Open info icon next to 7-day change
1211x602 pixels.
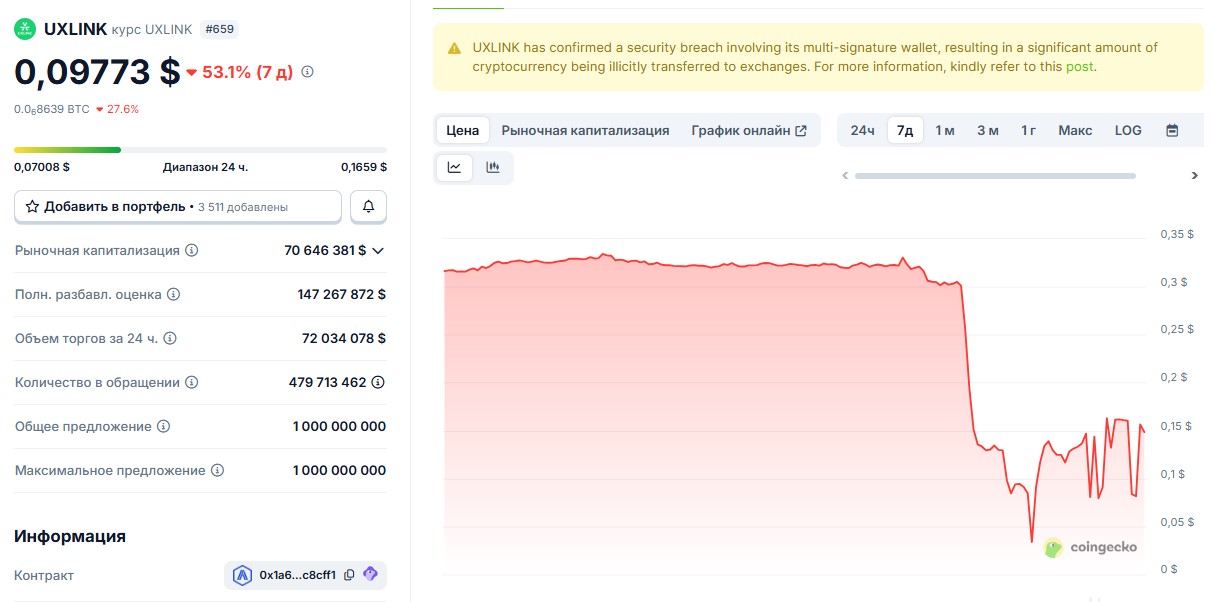coord(307,72)
